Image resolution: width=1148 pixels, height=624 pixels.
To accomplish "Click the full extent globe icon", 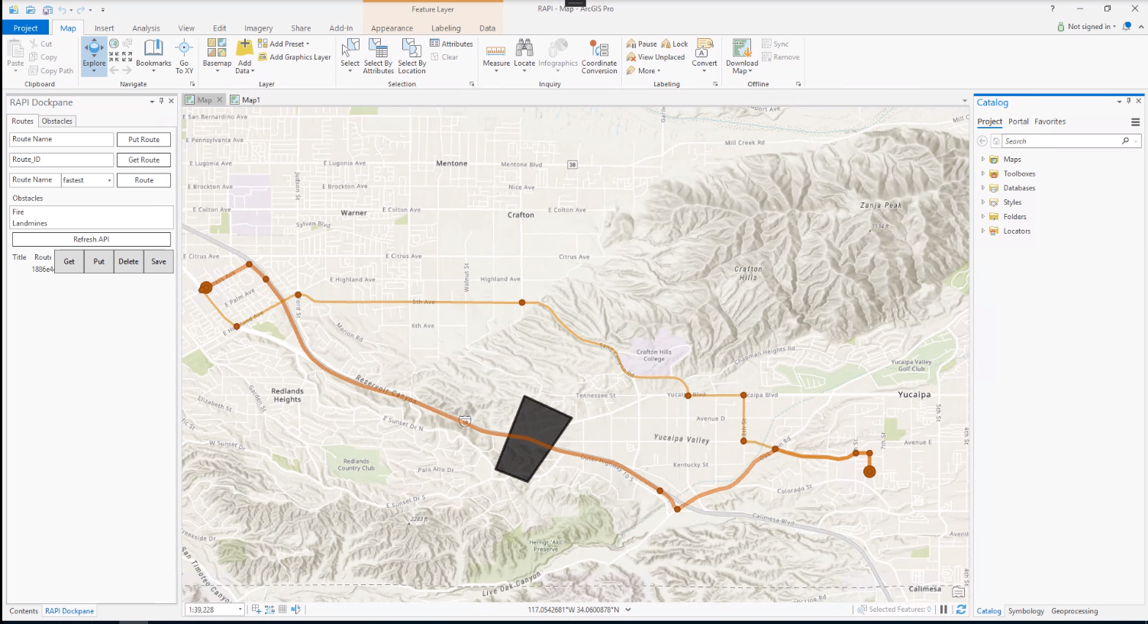I will point(114,44).
